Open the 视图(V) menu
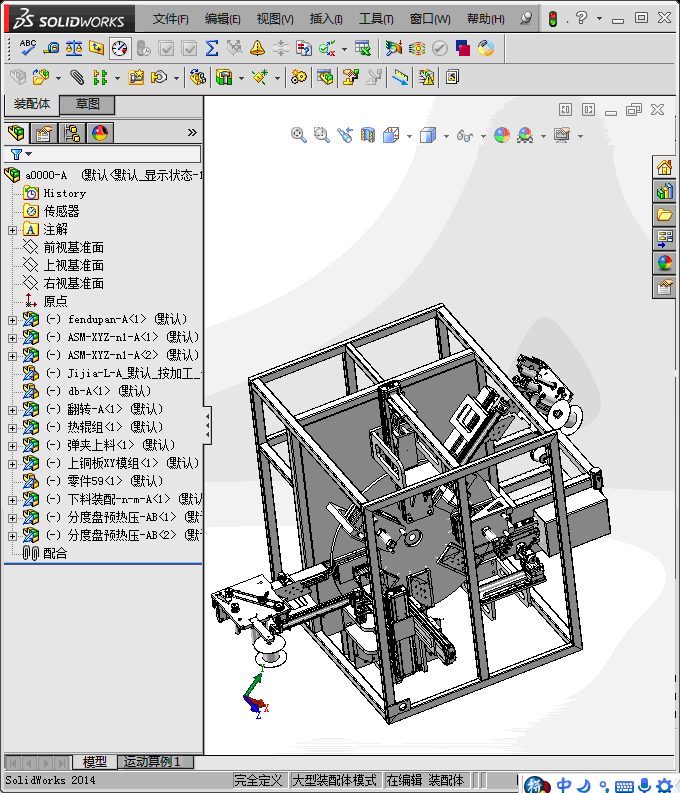680x793 pixels. tap(275, 19)
